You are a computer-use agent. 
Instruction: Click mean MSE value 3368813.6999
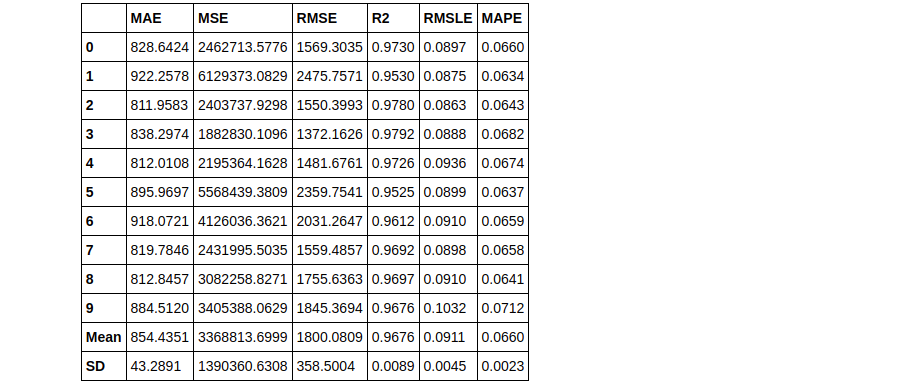[243, 337]
